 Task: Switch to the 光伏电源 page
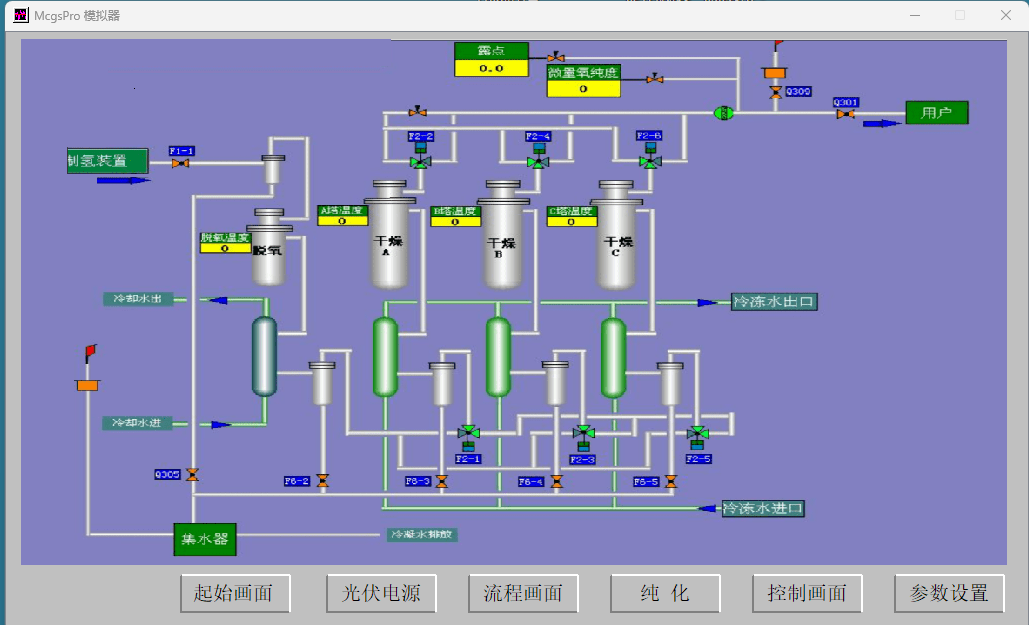(375, 593)
